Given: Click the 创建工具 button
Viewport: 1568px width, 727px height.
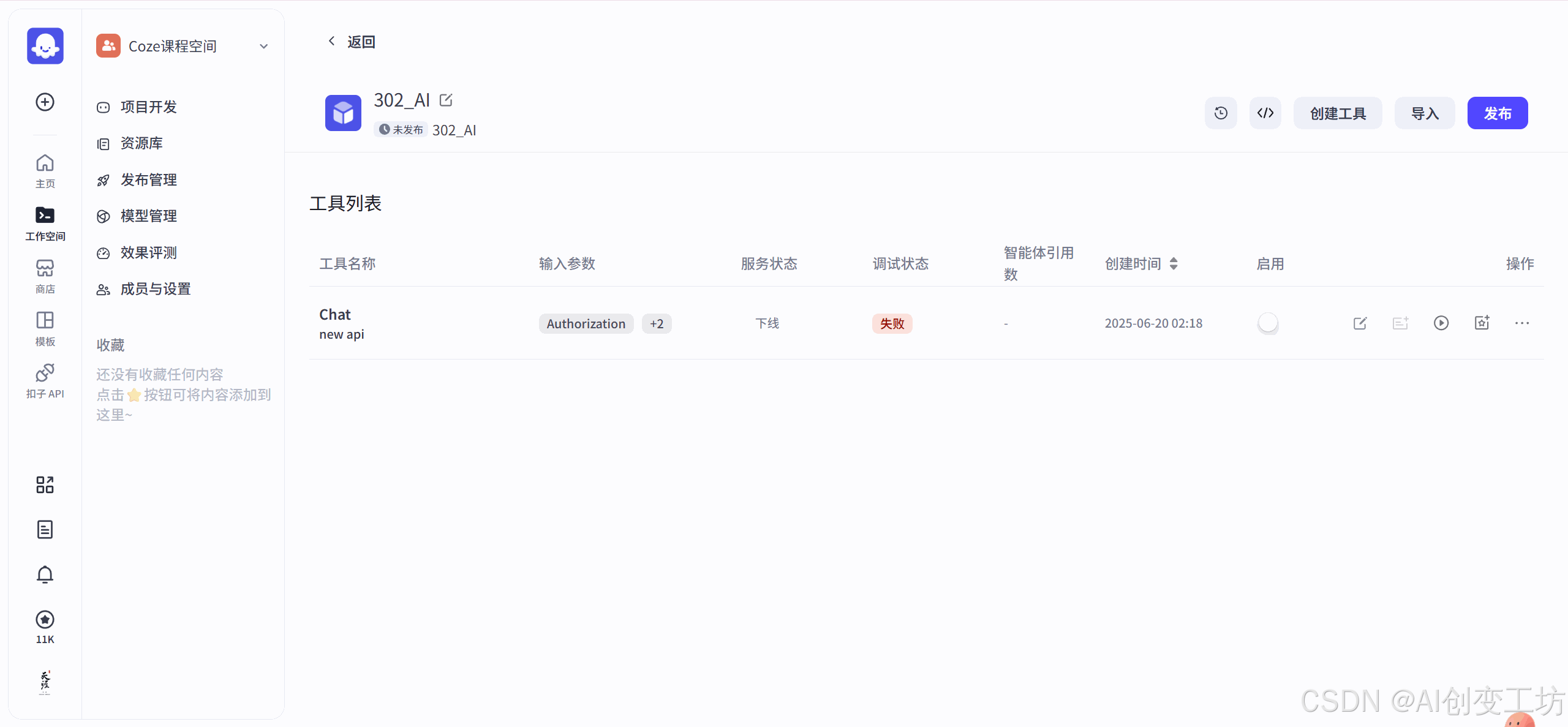Looking at the screenshot, I should (x=1338, y=113).
